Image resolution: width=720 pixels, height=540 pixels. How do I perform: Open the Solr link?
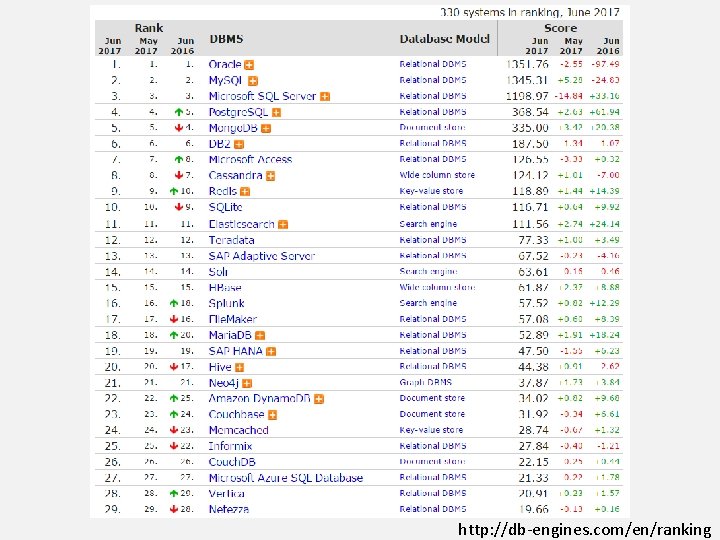[x=218, y=272]
